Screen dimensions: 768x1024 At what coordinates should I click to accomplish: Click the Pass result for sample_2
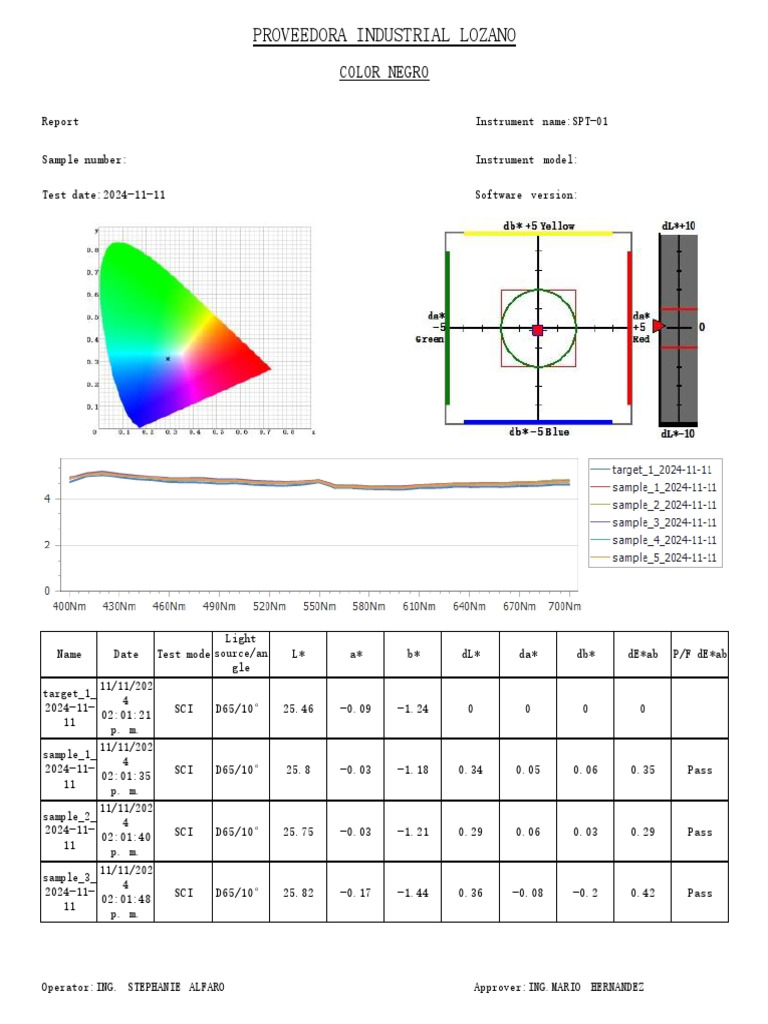click(699, 832)
